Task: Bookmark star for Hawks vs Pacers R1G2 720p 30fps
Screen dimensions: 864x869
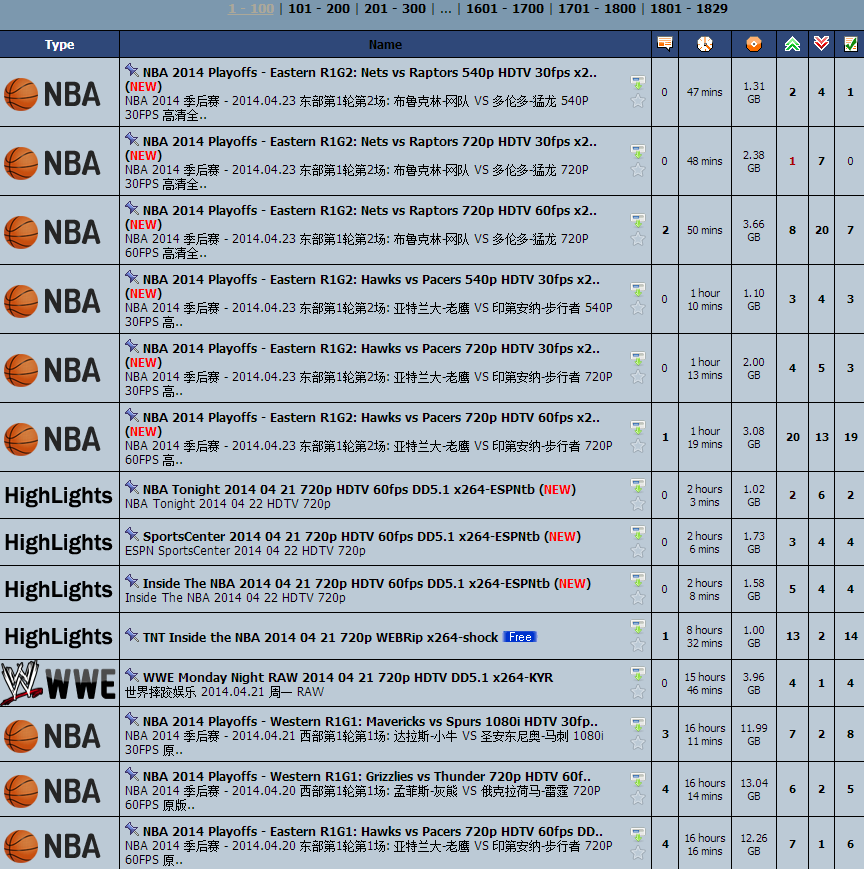Action: tap(638, 377)
